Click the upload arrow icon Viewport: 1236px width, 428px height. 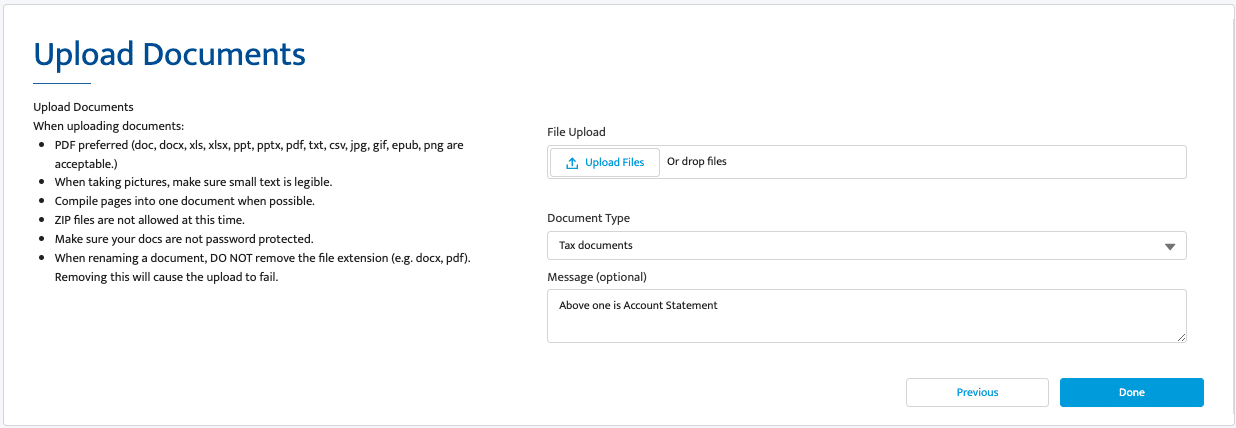[x=572, y=163]
